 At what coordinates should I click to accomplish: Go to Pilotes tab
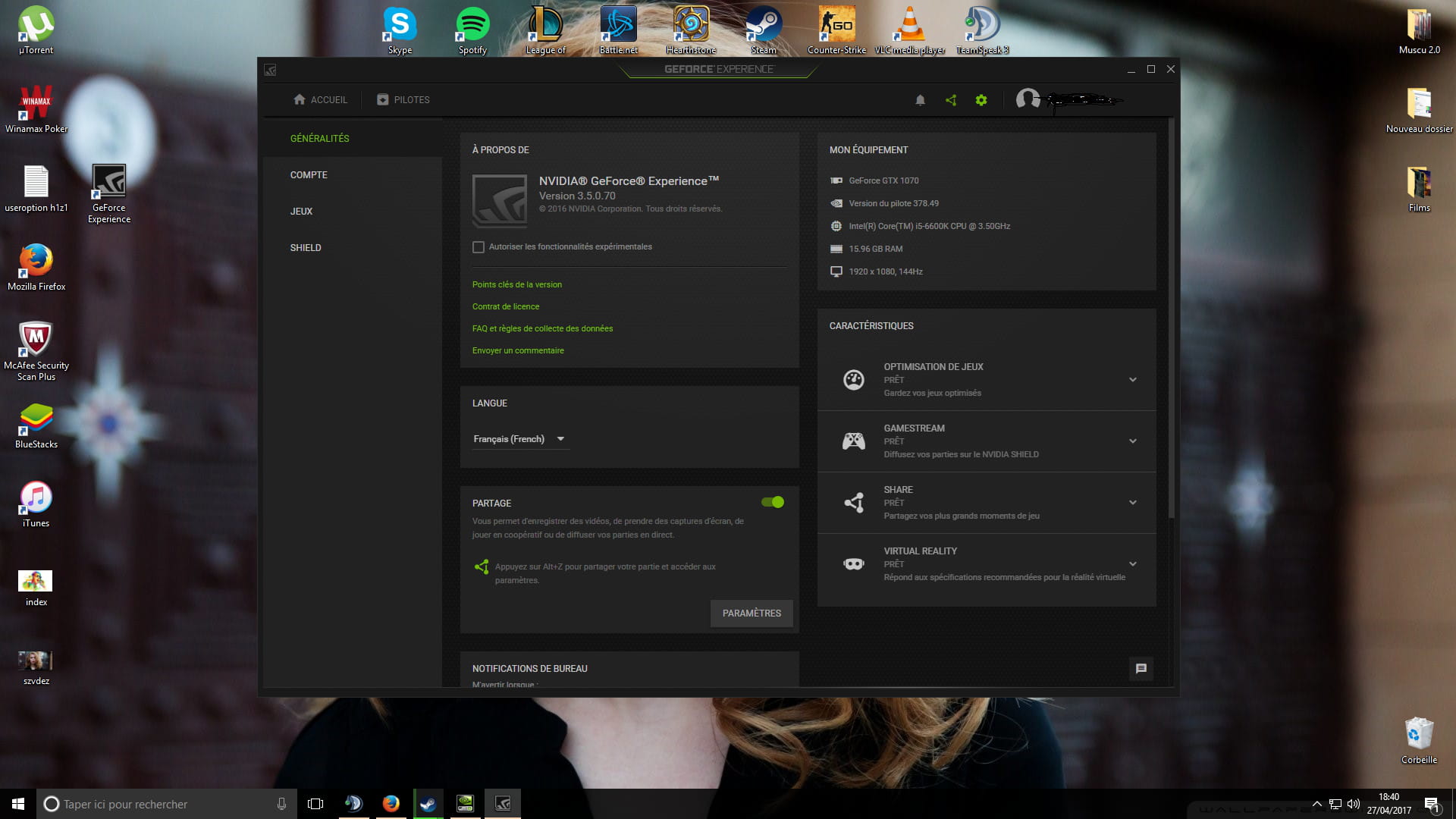[403, 100]
